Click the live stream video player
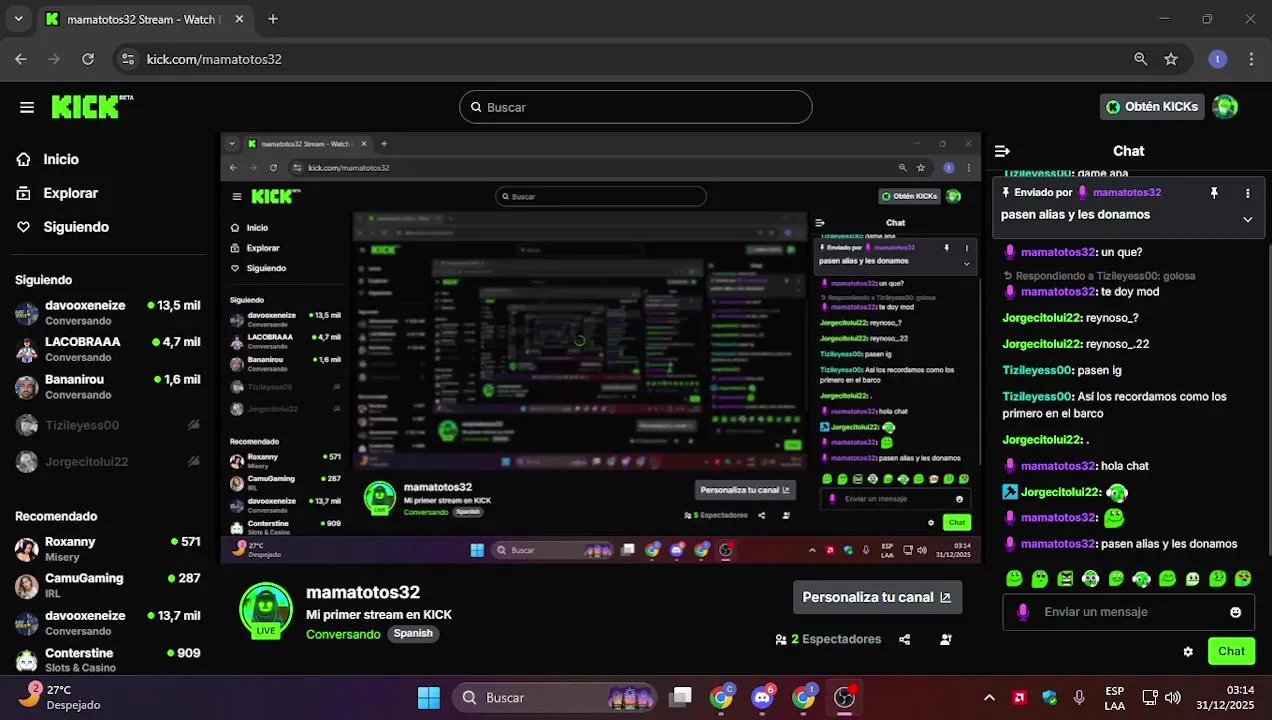This screenshot has height=720, width=1272. 600,348
